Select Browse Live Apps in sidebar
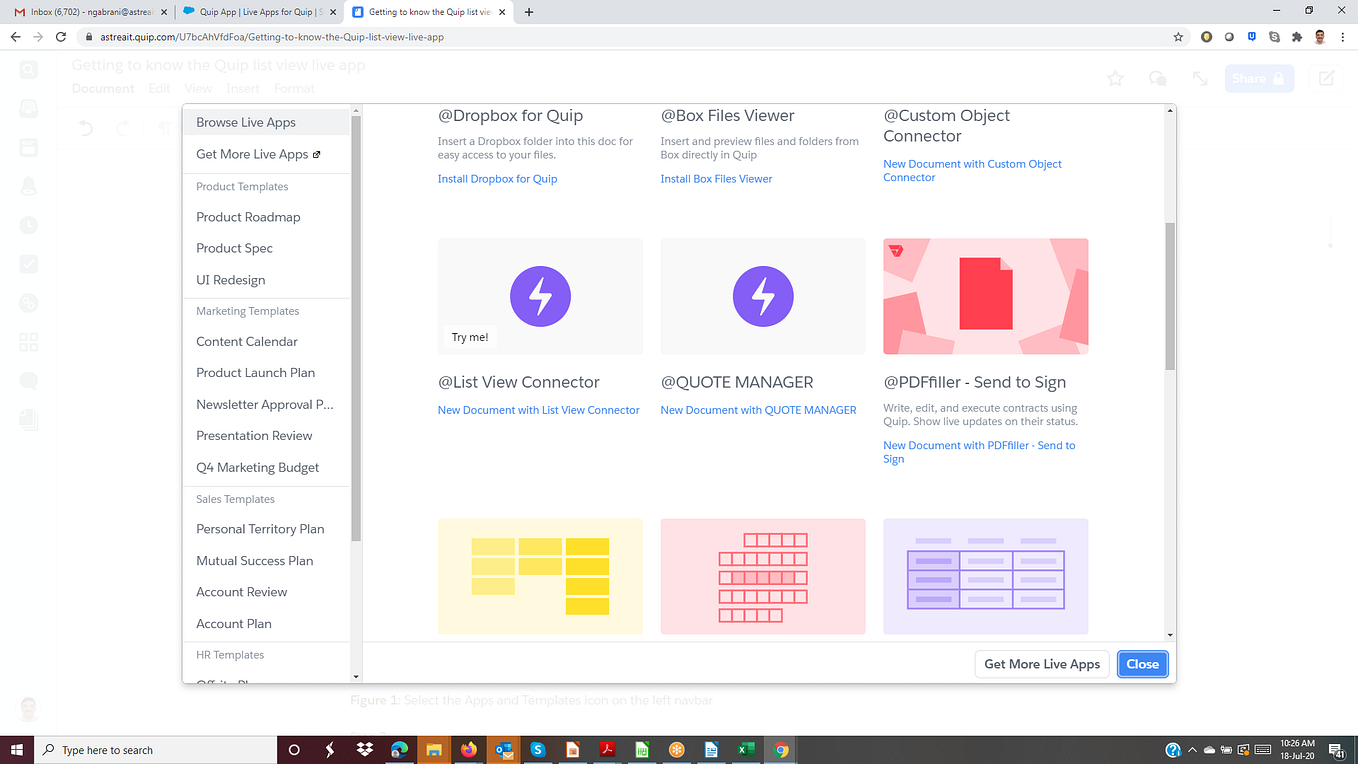The height and width of the screenshot is (764, 1358). point(266,122)
